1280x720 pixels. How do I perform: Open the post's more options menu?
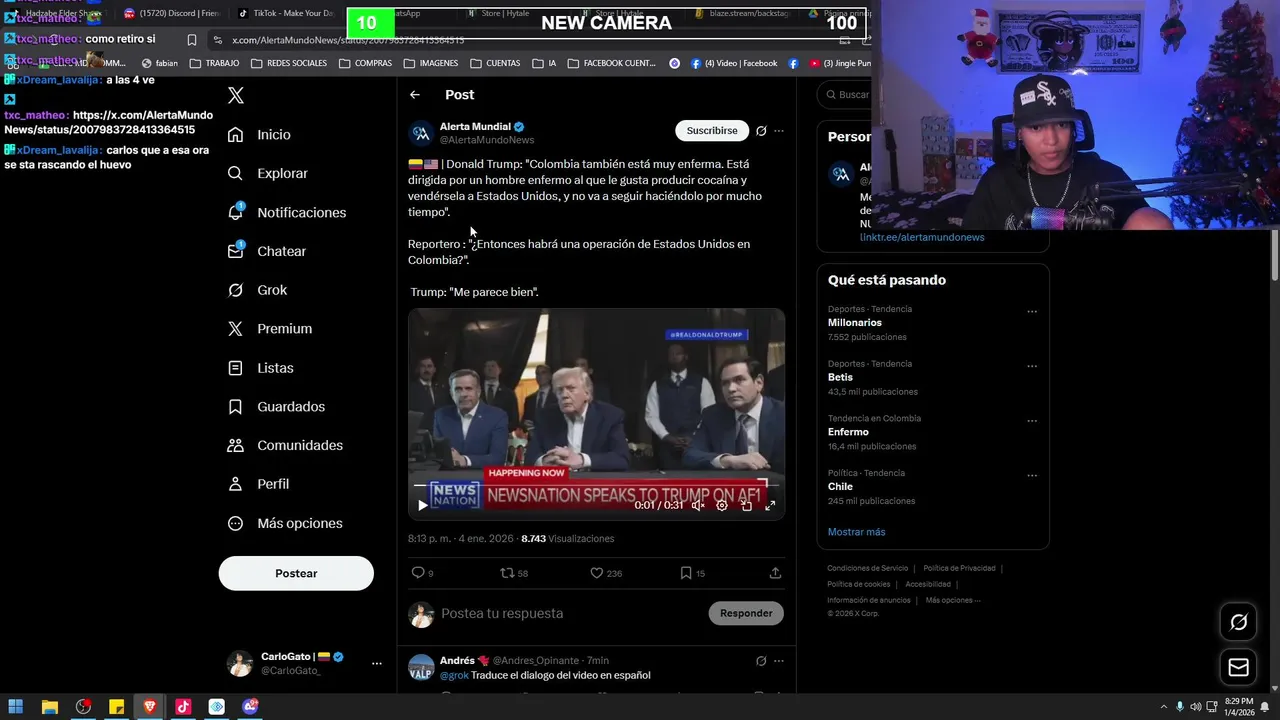[779, 131]
